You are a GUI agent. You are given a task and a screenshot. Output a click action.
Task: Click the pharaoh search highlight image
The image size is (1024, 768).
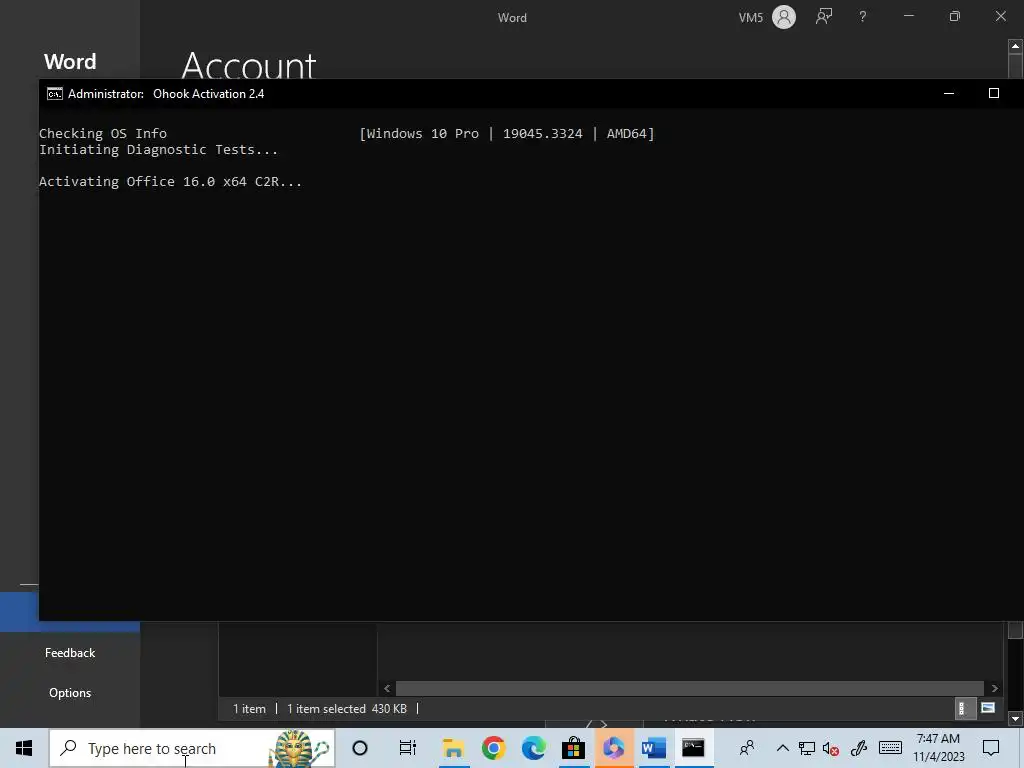tap(299, 748)
